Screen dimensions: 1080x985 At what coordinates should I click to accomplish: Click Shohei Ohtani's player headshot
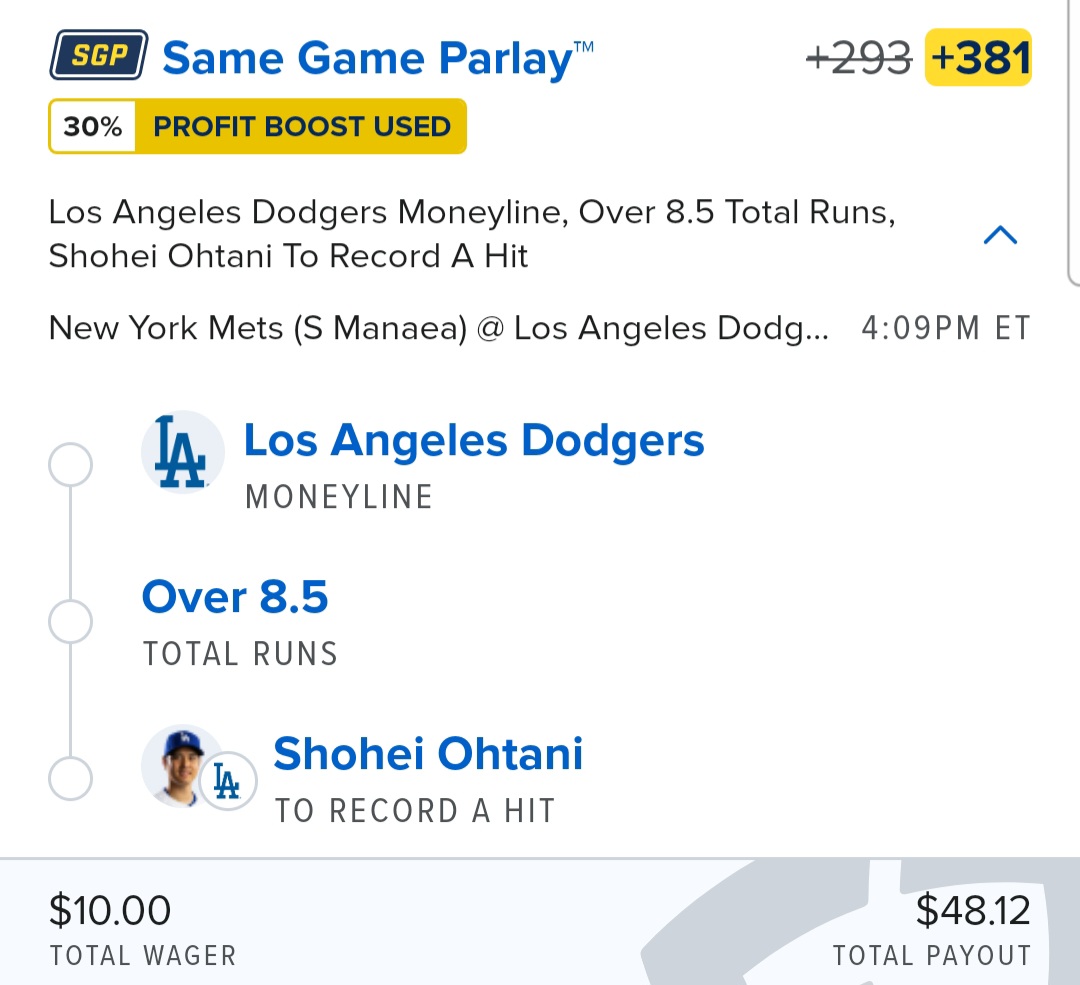coord(181,765)
